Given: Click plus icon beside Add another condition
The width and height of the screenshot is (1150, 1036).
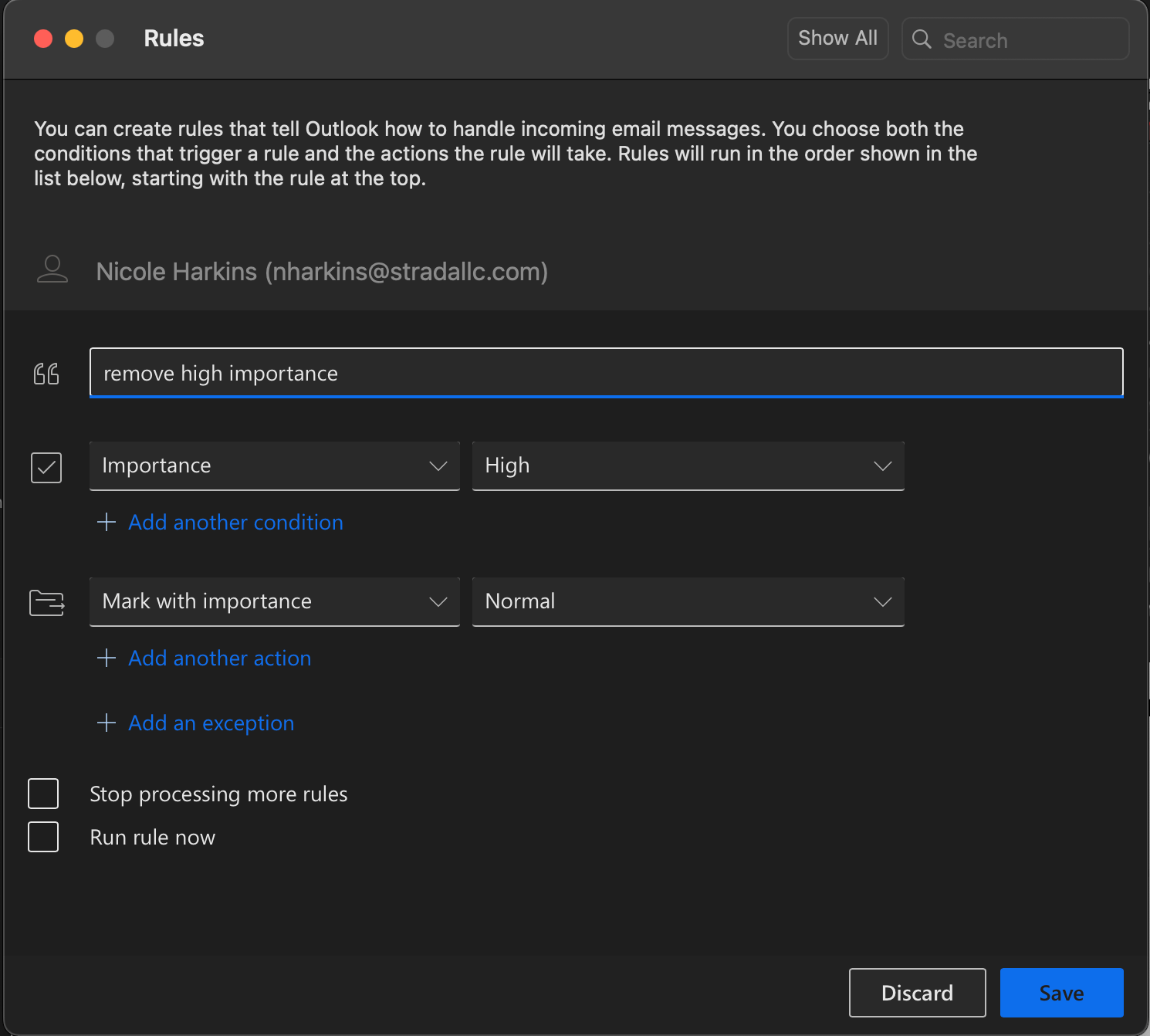Looking at the screenshot, I should [x=107, y=523].
